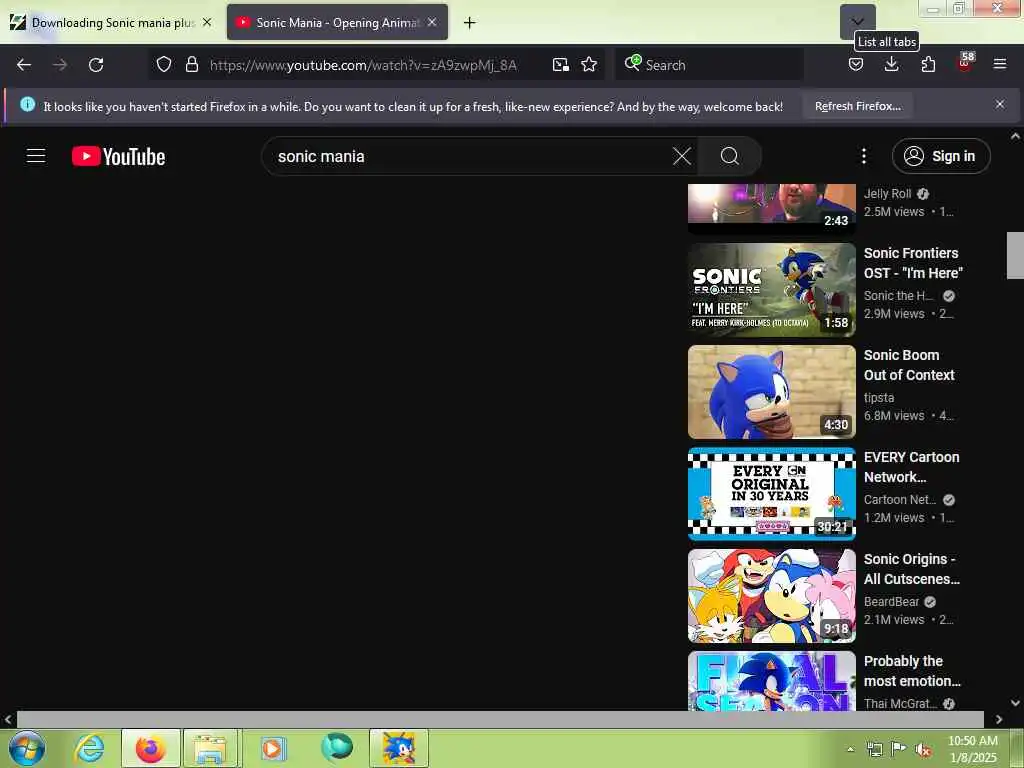This screenshot has width=1024, height=768.
Task: Open the extension with 58 badge
Action: pyautogui.click(x=965, y=63)
